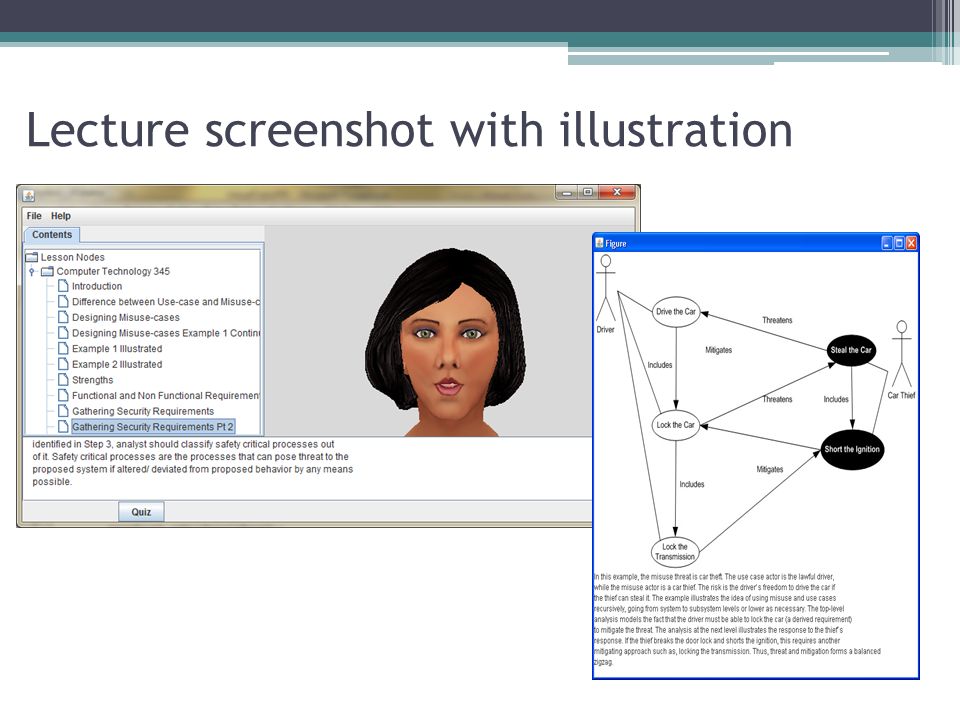Minimize the Figure window
The height and width of the screenshot is (720, 960).
887,243
